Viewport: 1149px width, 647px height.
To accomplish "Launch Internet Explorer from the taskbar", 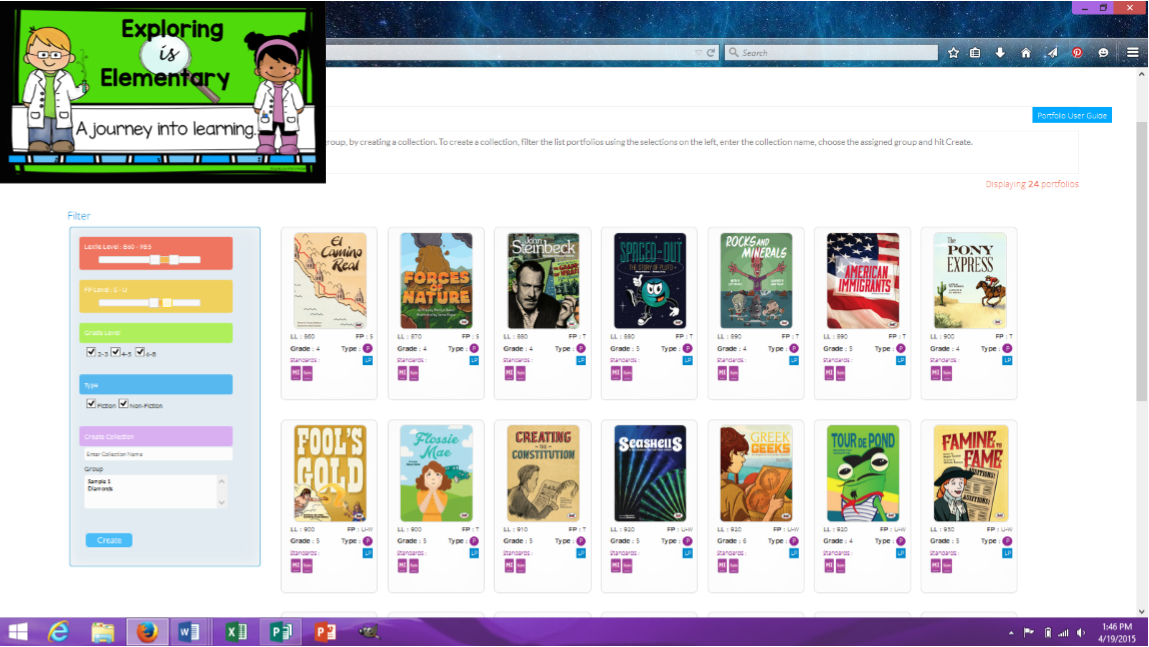I will (59, 632).
